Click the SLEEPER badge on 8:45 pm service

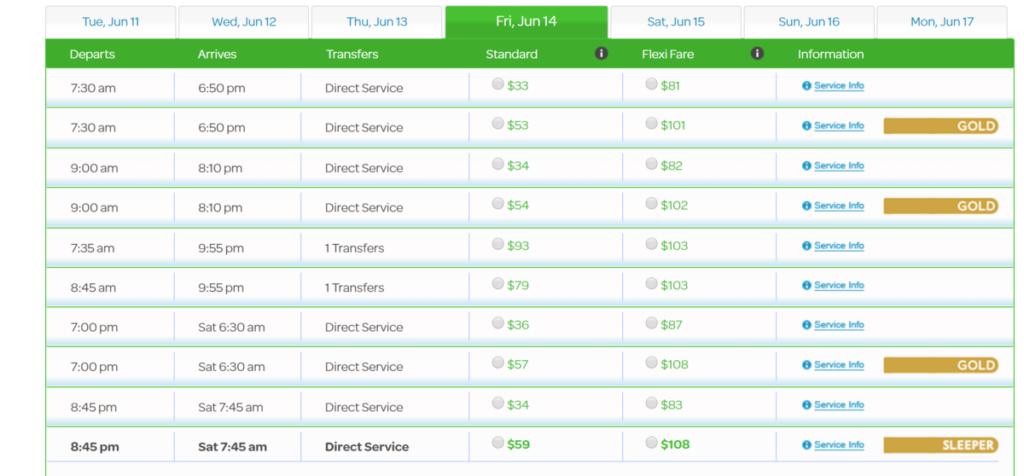(940, 445)
